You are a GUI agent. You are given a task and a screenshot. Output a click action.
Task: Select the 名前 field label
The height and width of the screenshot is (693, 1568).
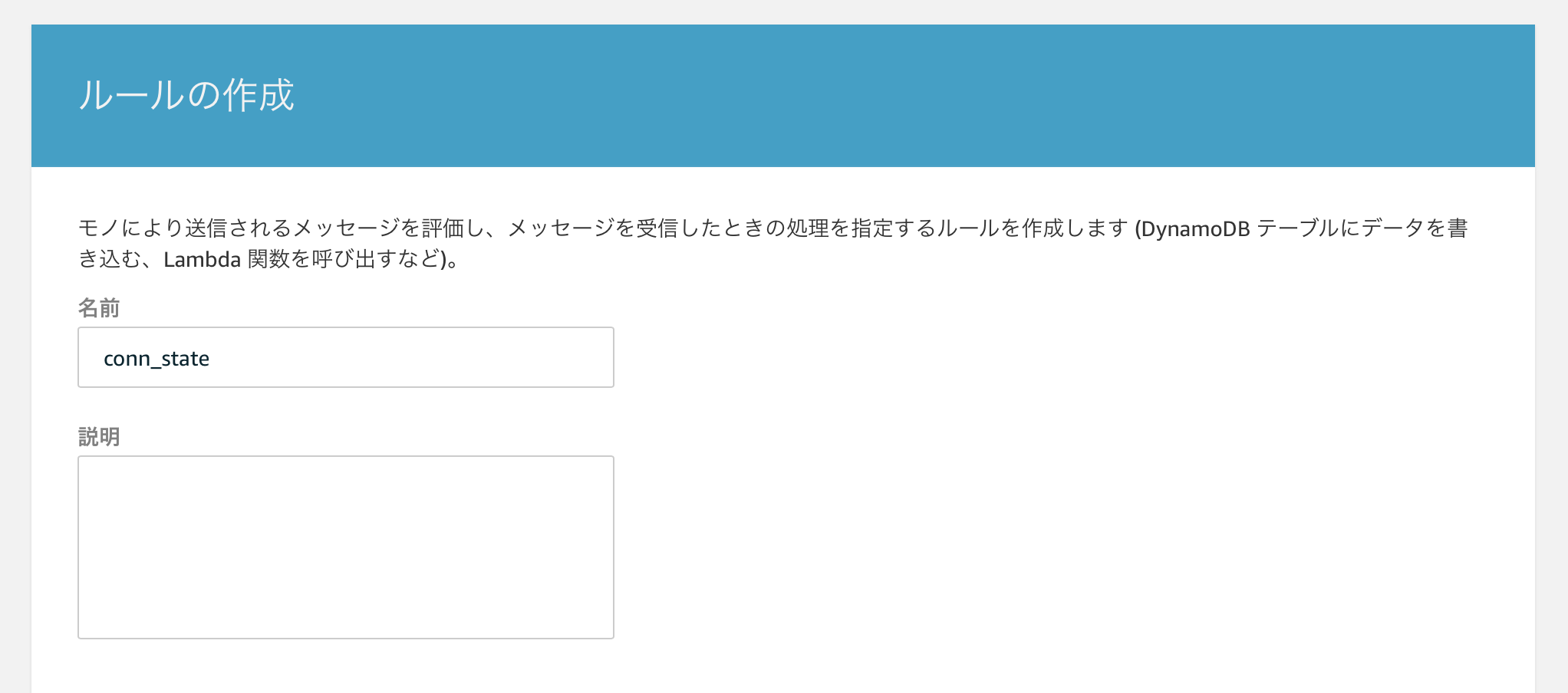click(99, 308)
